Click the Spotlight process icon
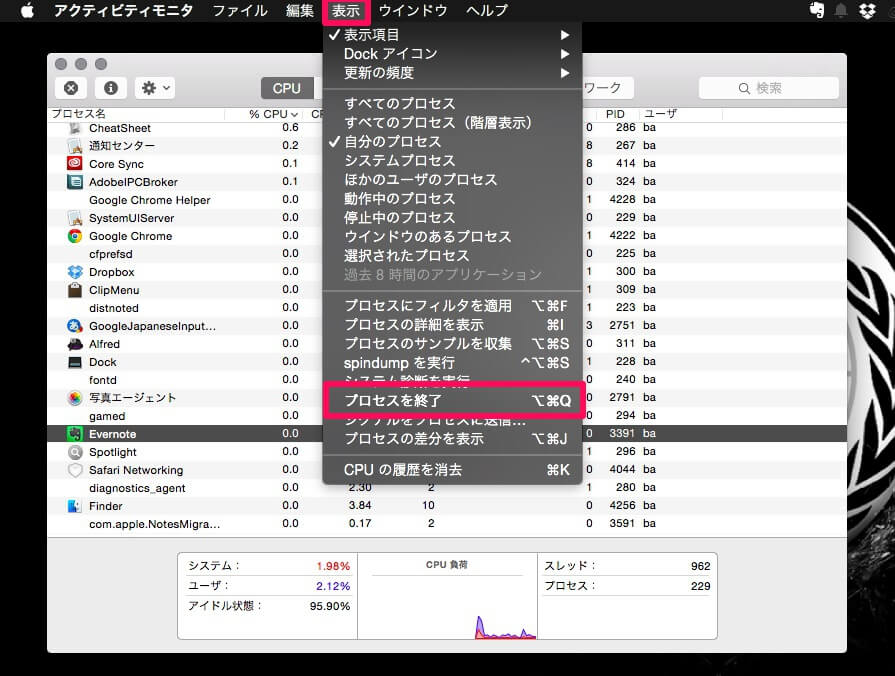The image size is (895, 676). 75,452
